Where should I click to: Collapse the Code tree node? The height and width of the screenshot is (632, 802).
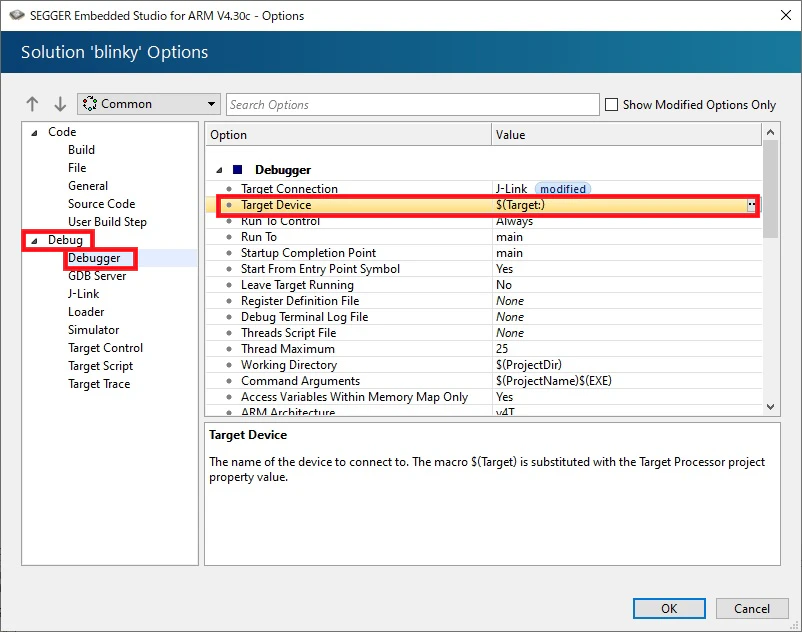click(34, 133)
